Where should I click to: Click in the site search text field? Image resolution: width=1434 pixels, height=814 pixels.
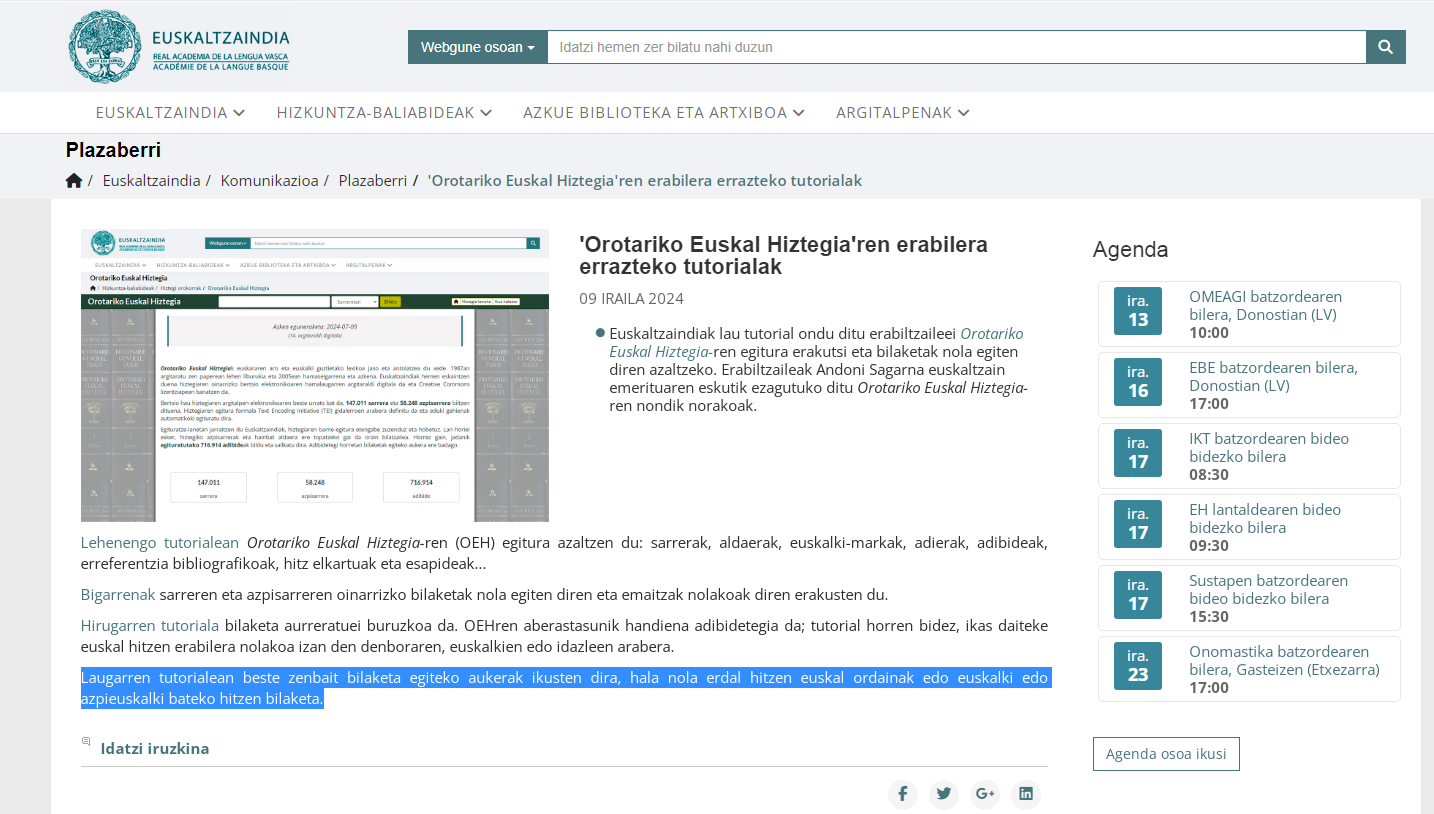(x=956, y=47)
